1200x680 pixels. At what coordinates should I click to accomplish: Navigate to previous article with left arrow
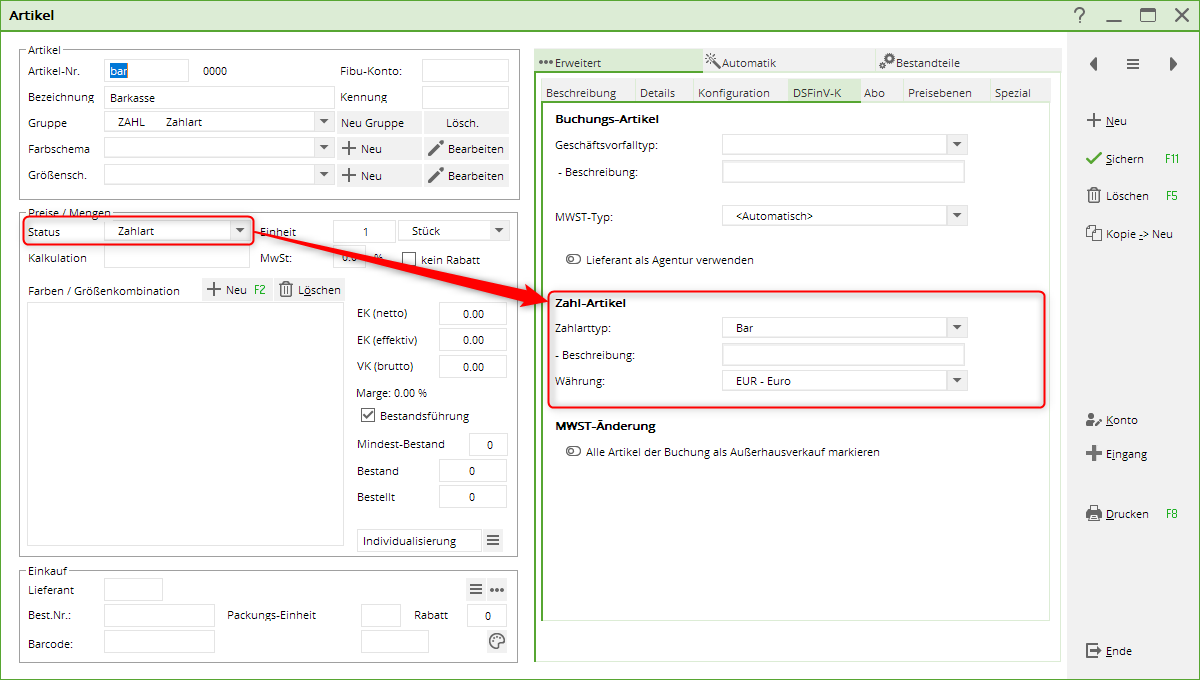click(1093, 64)
